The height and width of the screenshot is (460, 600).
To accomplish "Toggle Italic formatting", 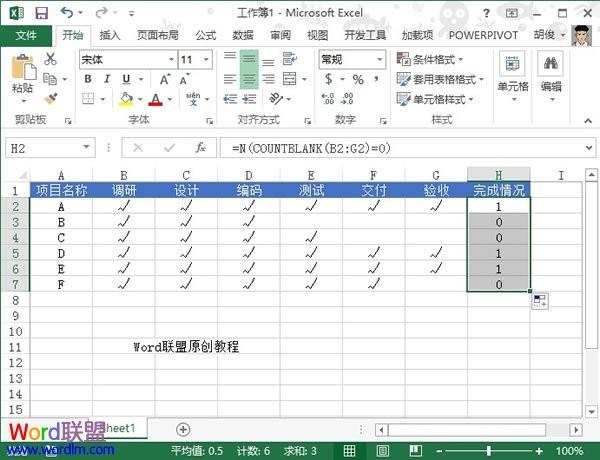I will pyautogui.click(x=106, y=80).
